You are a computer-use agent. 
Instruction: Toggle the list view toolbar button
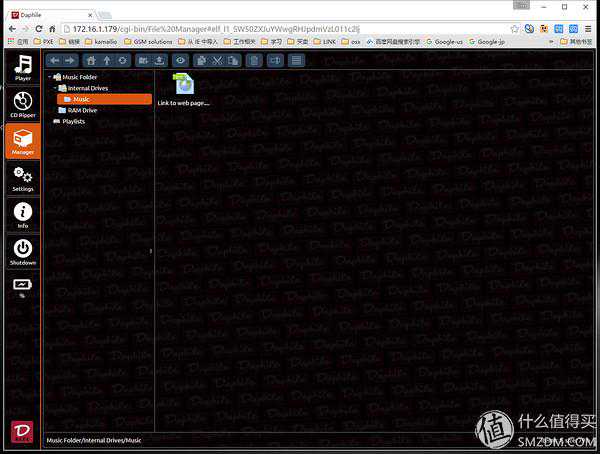tap(296, 61)
